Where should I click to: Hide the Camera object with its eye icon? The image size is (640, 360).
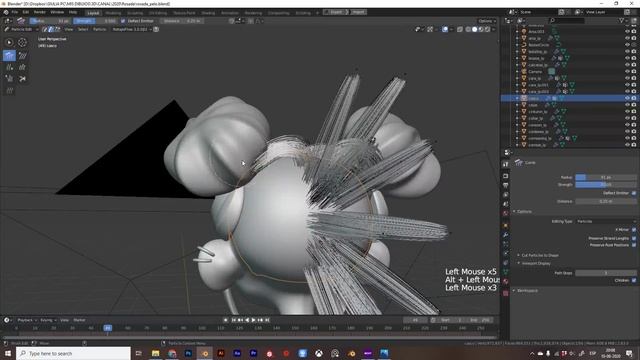[627, 71]
